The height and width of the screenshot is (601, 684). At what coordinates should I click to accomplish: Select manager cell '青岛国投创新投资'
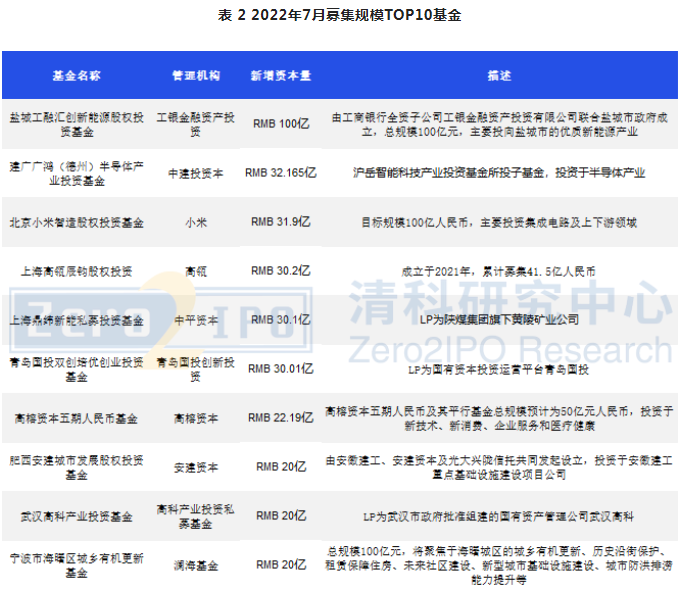coord(195,370)
